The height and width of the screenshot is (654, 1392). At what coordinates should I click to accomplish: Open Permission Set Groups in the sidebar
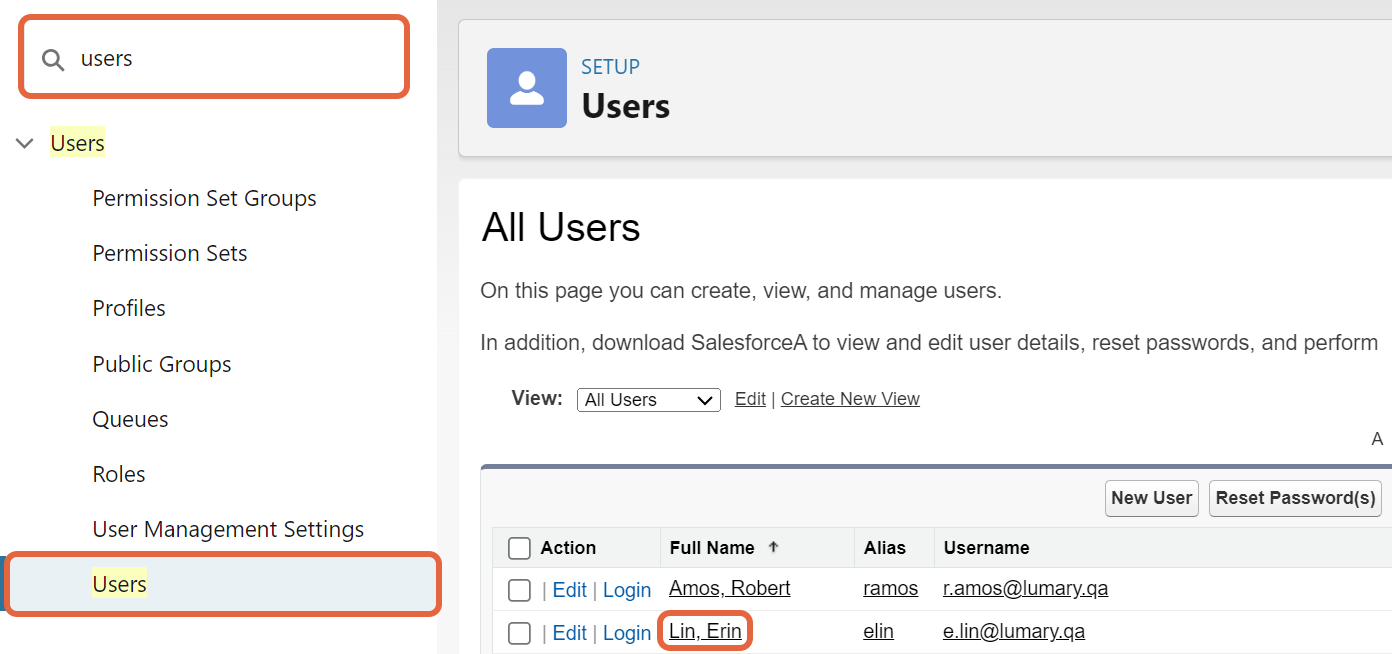point(204,197)
